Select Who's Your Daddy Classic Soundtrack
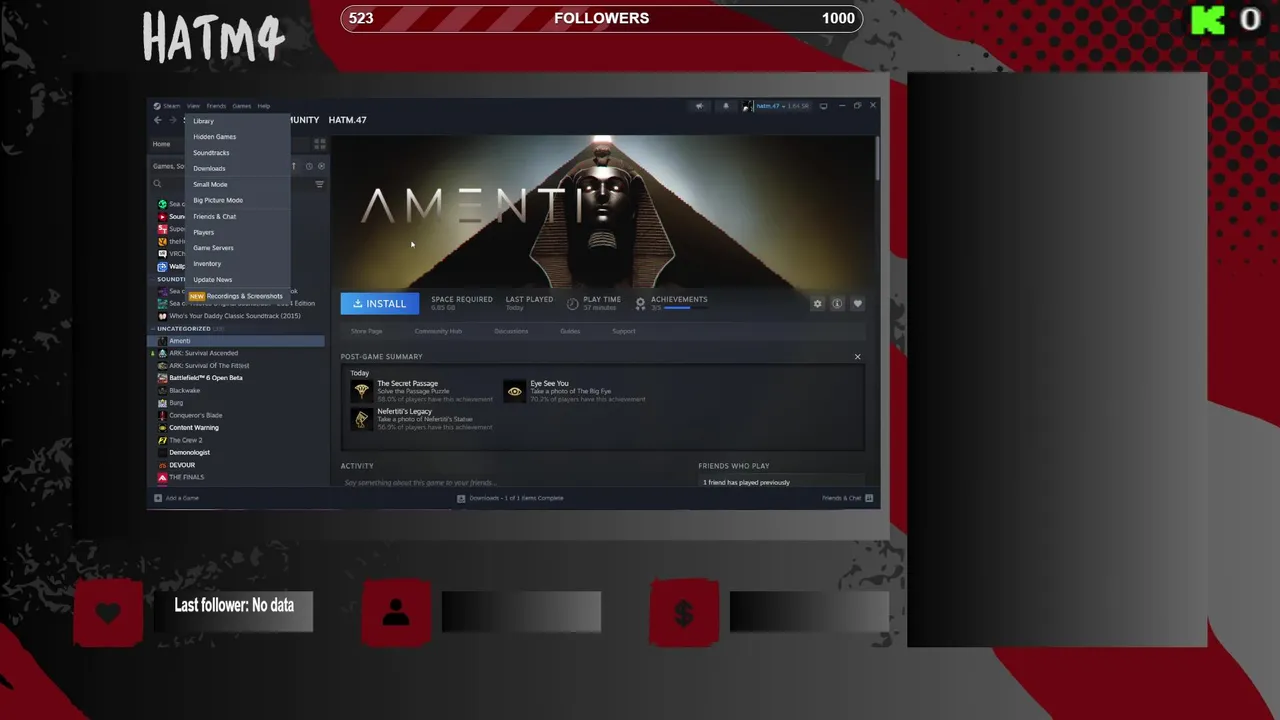Viewport: 1280px width, 720px height. (x=237, y=316)
